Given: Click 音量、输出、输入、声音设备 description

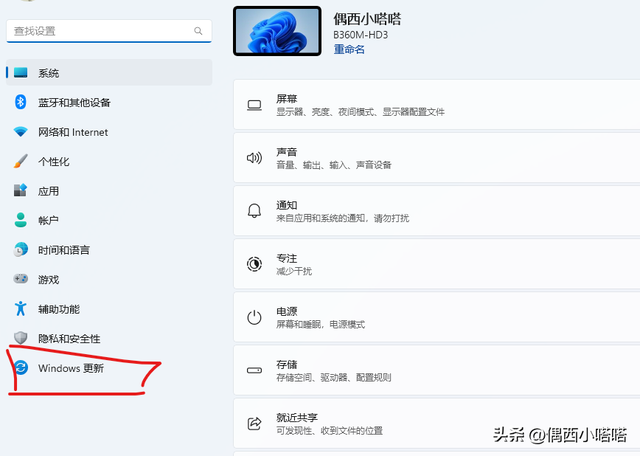Looking at the screenshot, I should coord(334,165).
